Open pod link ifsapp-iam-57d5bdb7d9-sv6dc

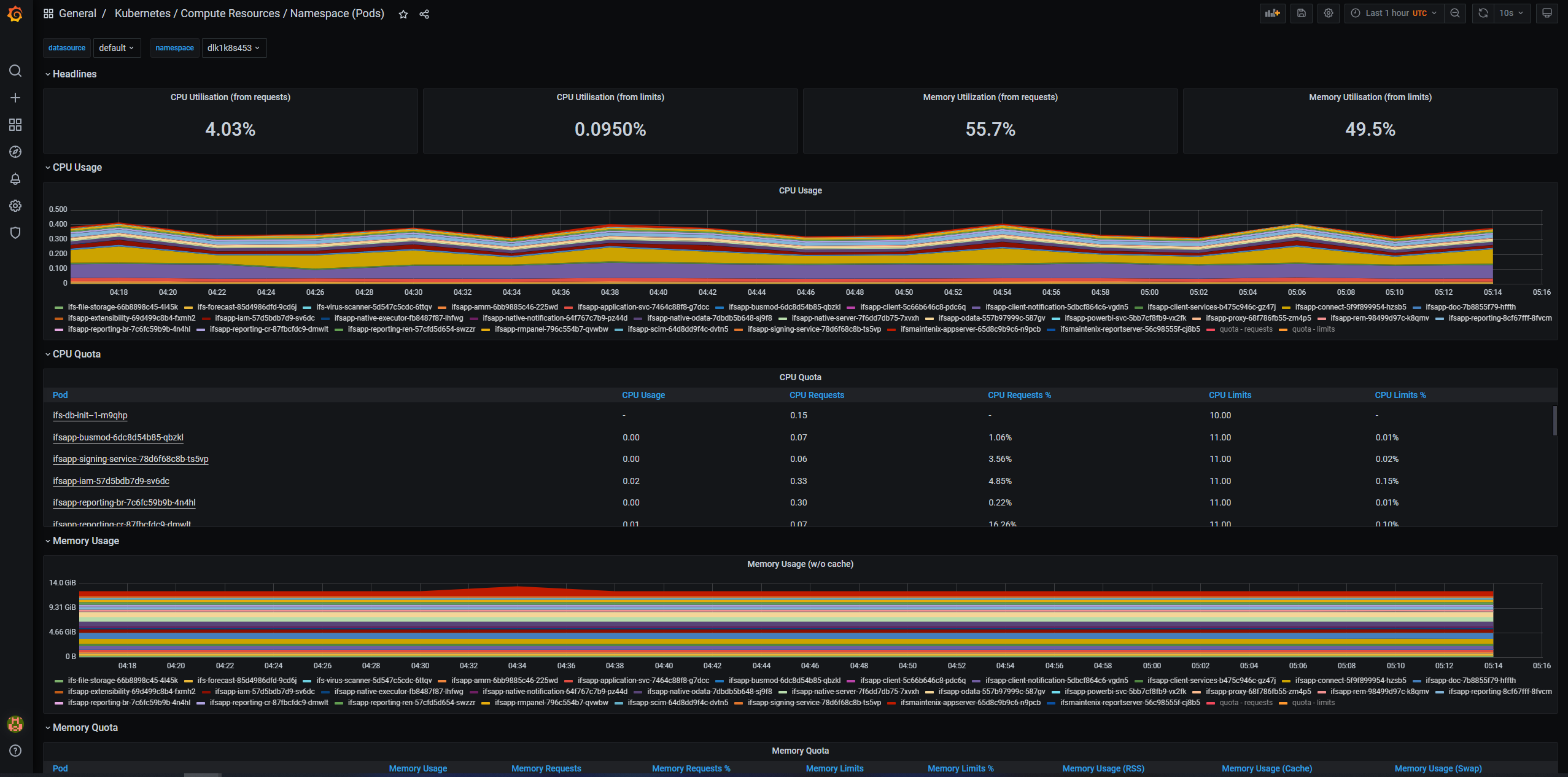tap(111, 481)
